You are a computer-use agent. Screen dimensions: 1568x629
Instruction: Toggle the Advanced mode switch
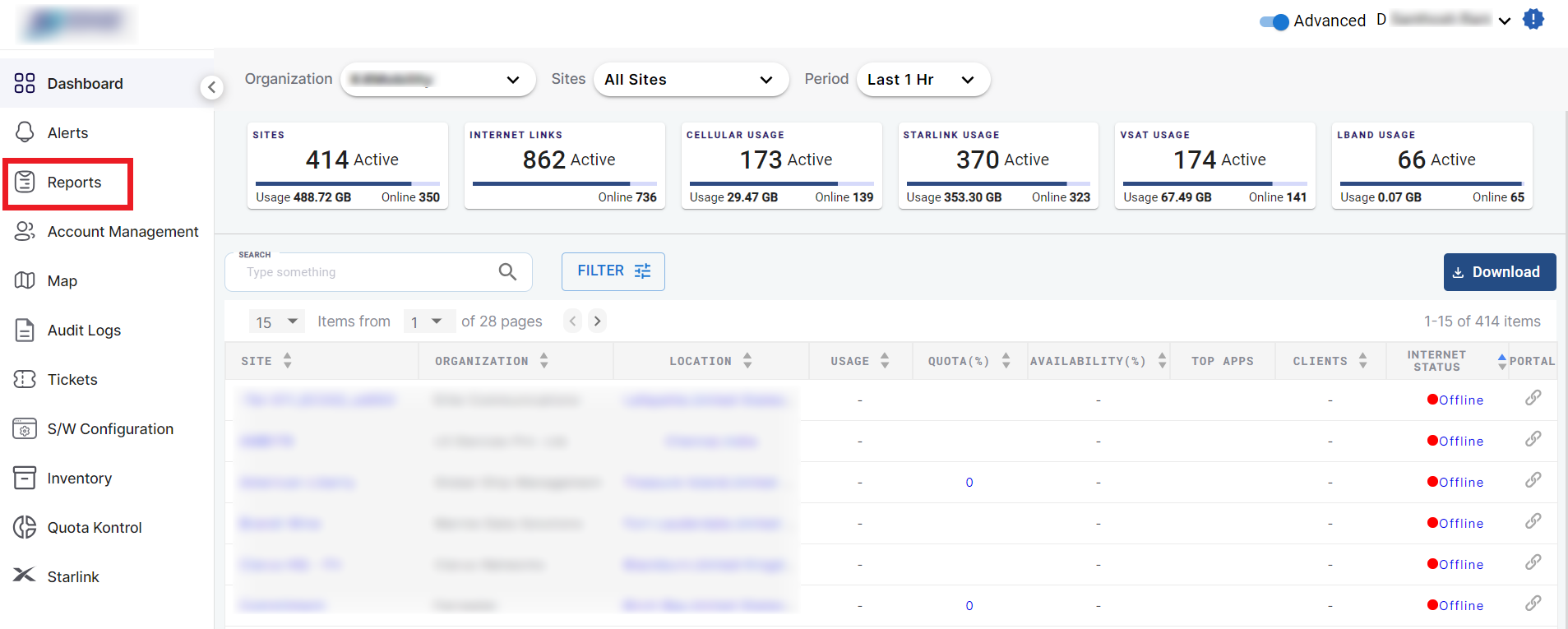1274,21
